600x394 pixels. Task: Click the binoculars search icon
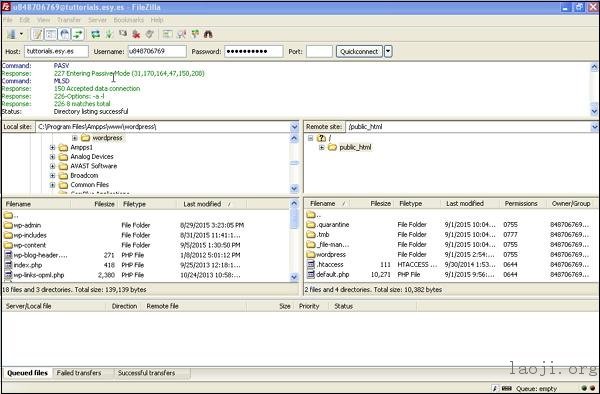tap(208, 34)
